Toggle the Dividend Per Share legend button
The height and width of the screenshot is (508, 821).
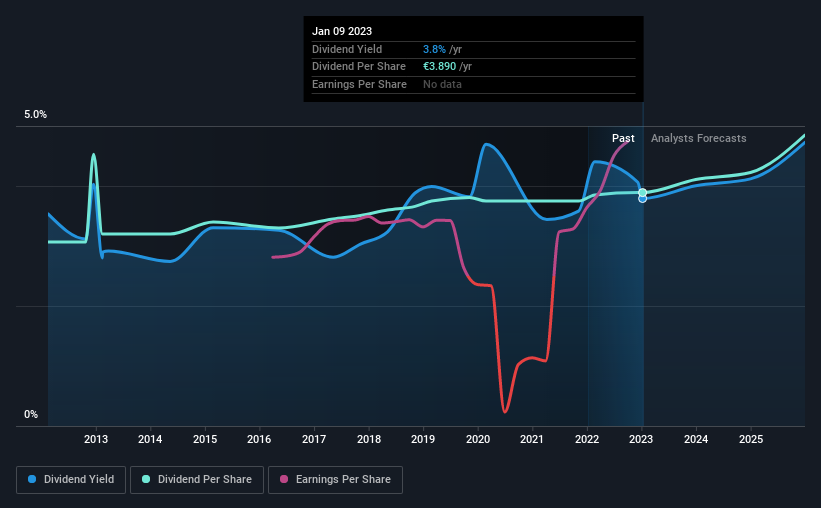click(x=197, y=480)
